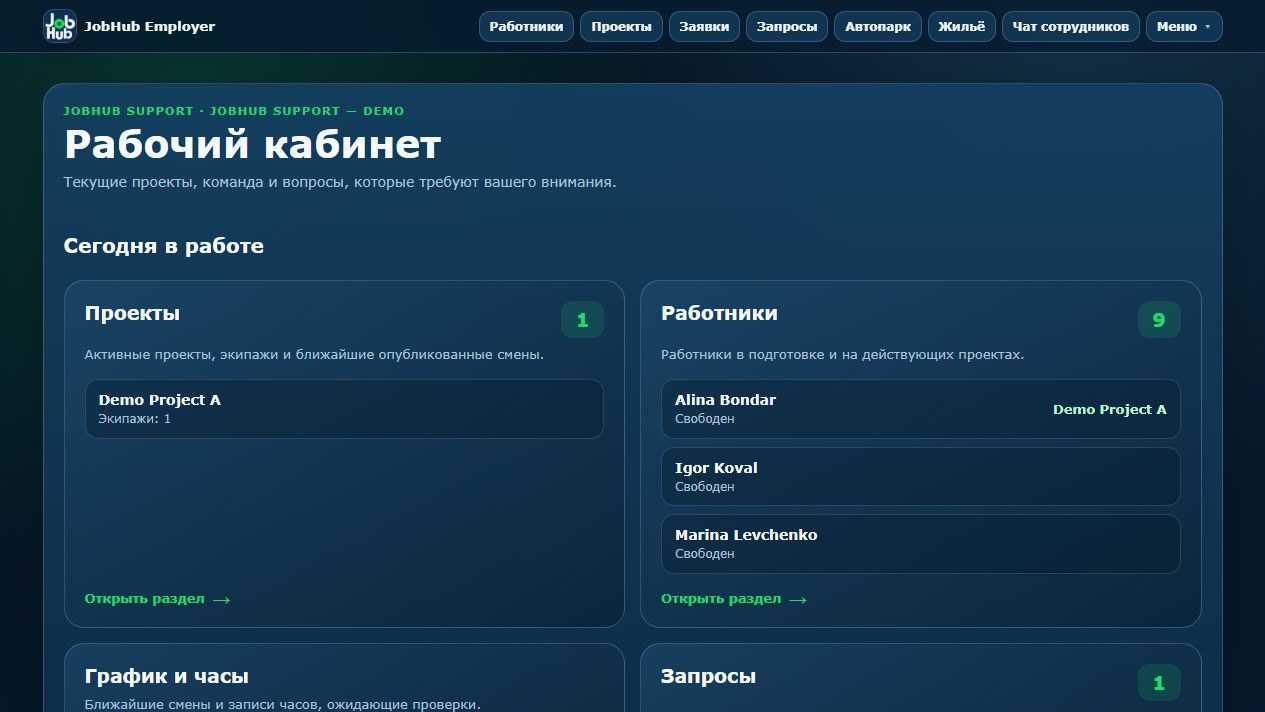Open Alina Bondar worker row

coord(921,409)
